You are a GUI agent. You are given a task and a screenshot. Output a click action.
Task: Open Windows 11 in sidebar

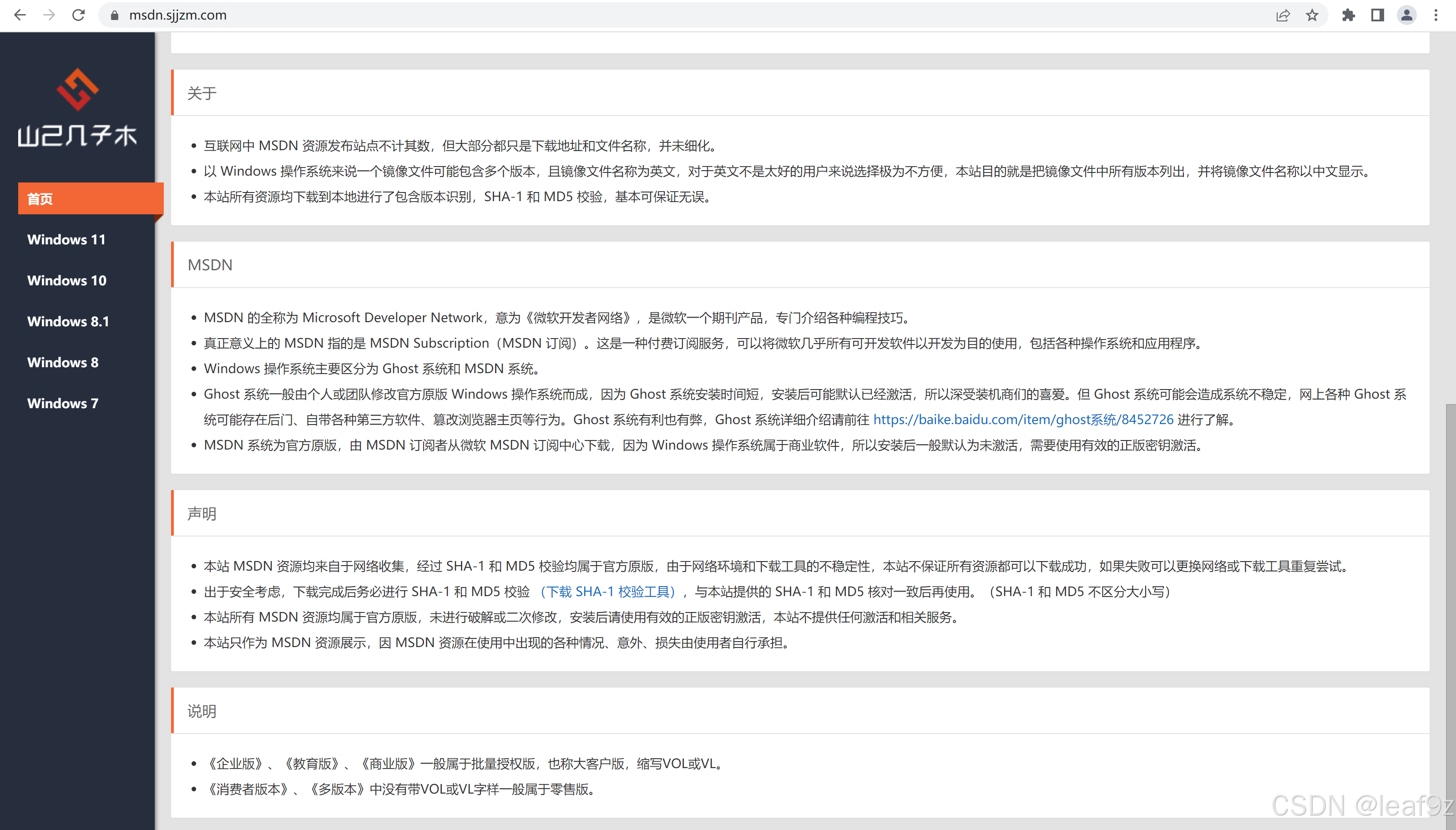tap(67, 239)
